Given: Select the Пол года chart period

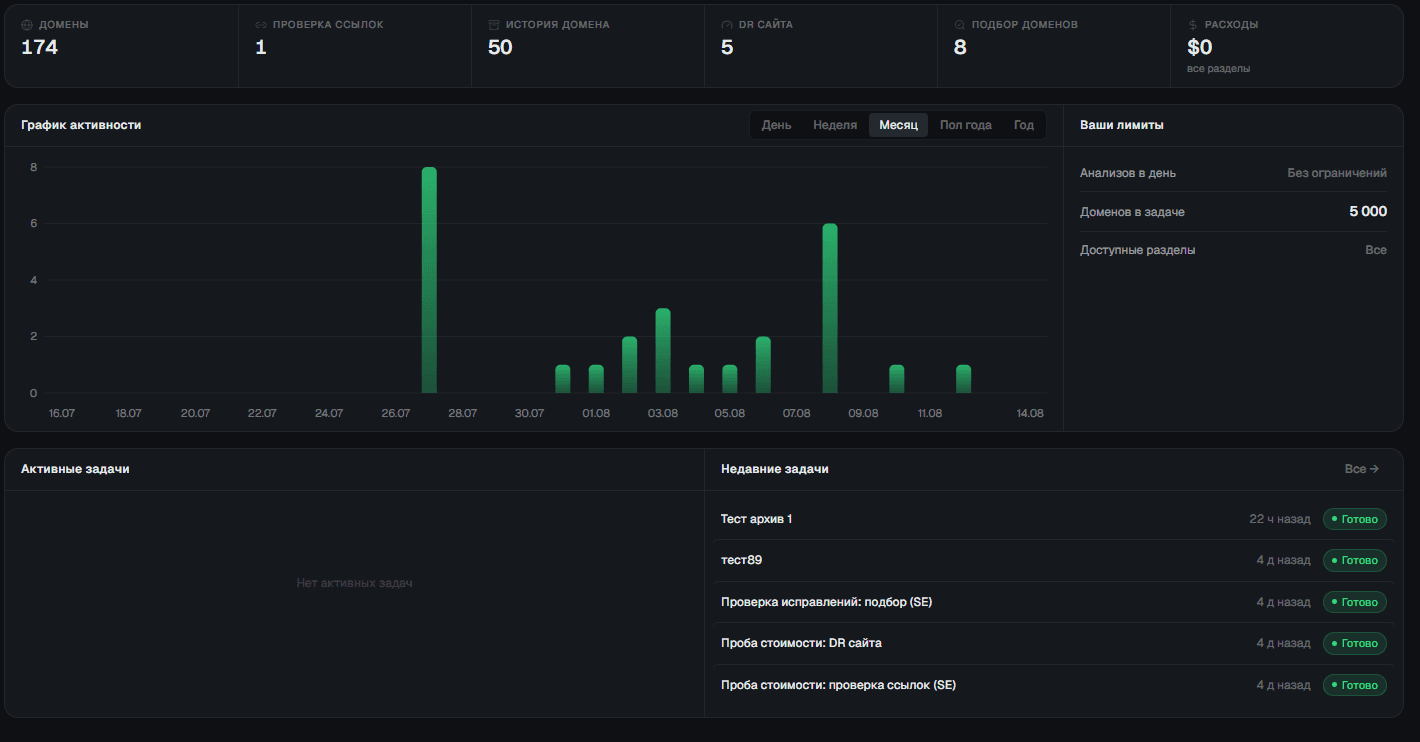Looking at the screenshot, I should coord(966,125).
